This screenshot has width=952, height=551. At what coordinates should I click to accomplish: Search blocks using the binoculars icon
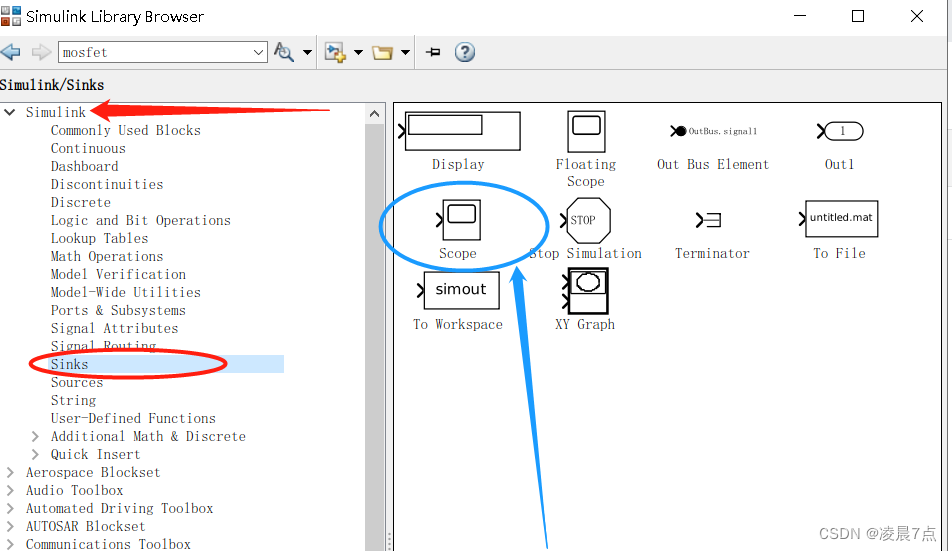pos(284,52)
